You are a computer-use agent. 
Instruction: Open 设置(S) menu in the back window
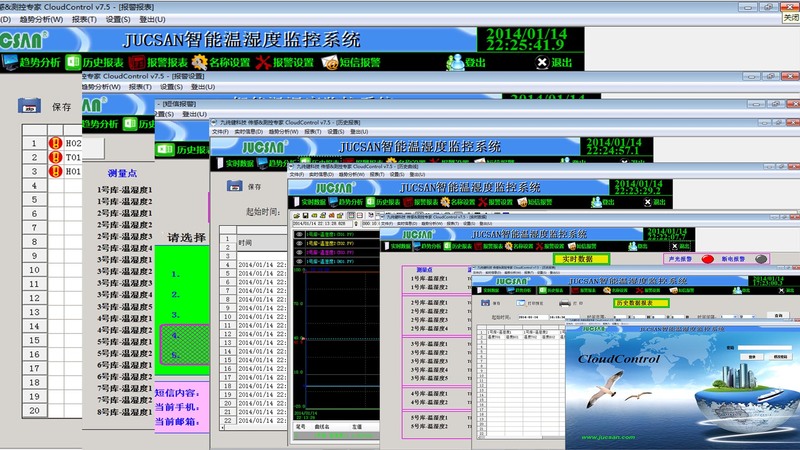point(118,19)
